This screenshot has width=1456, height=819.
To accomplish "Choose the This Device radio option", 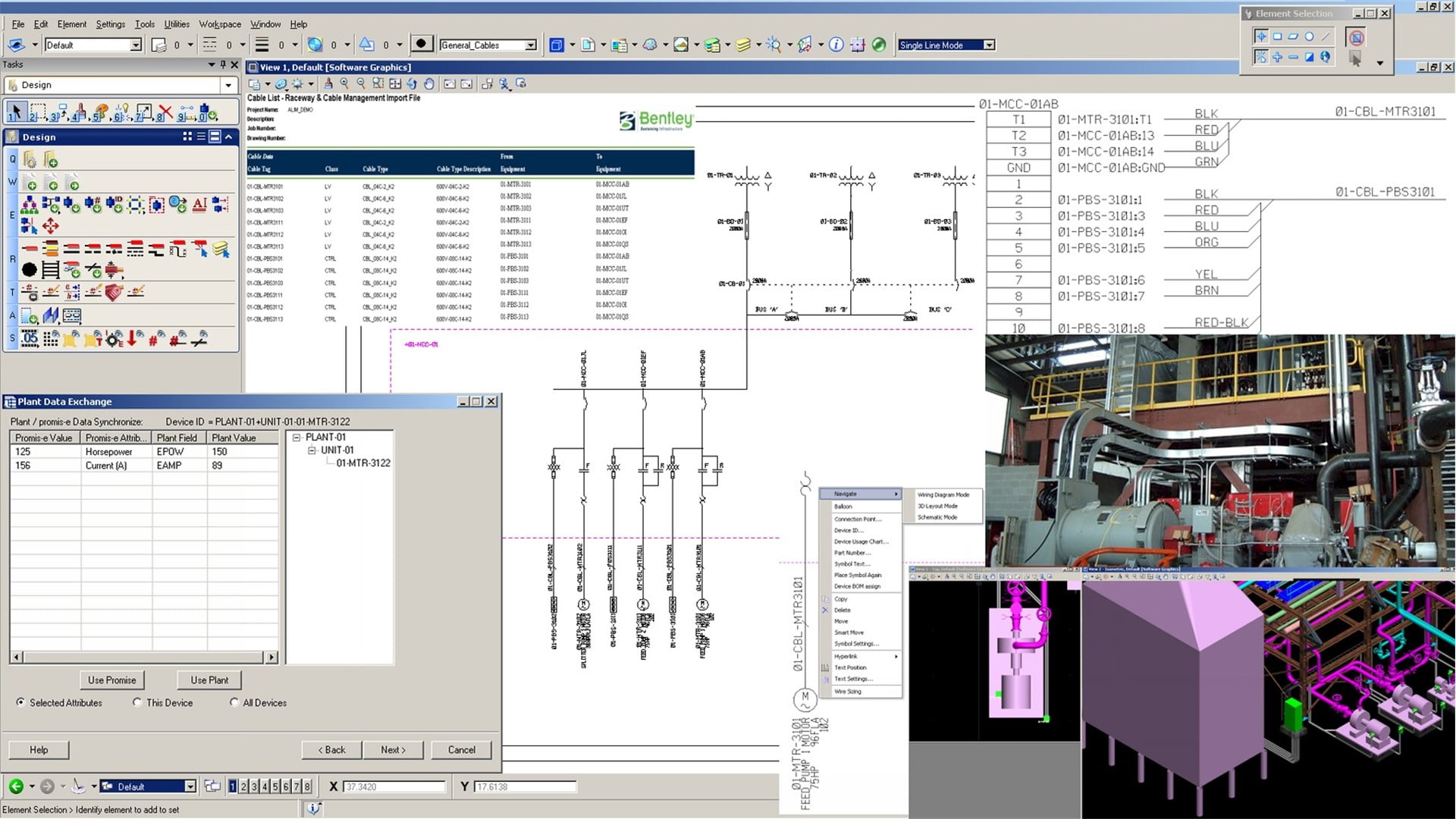I will [136, 703].
